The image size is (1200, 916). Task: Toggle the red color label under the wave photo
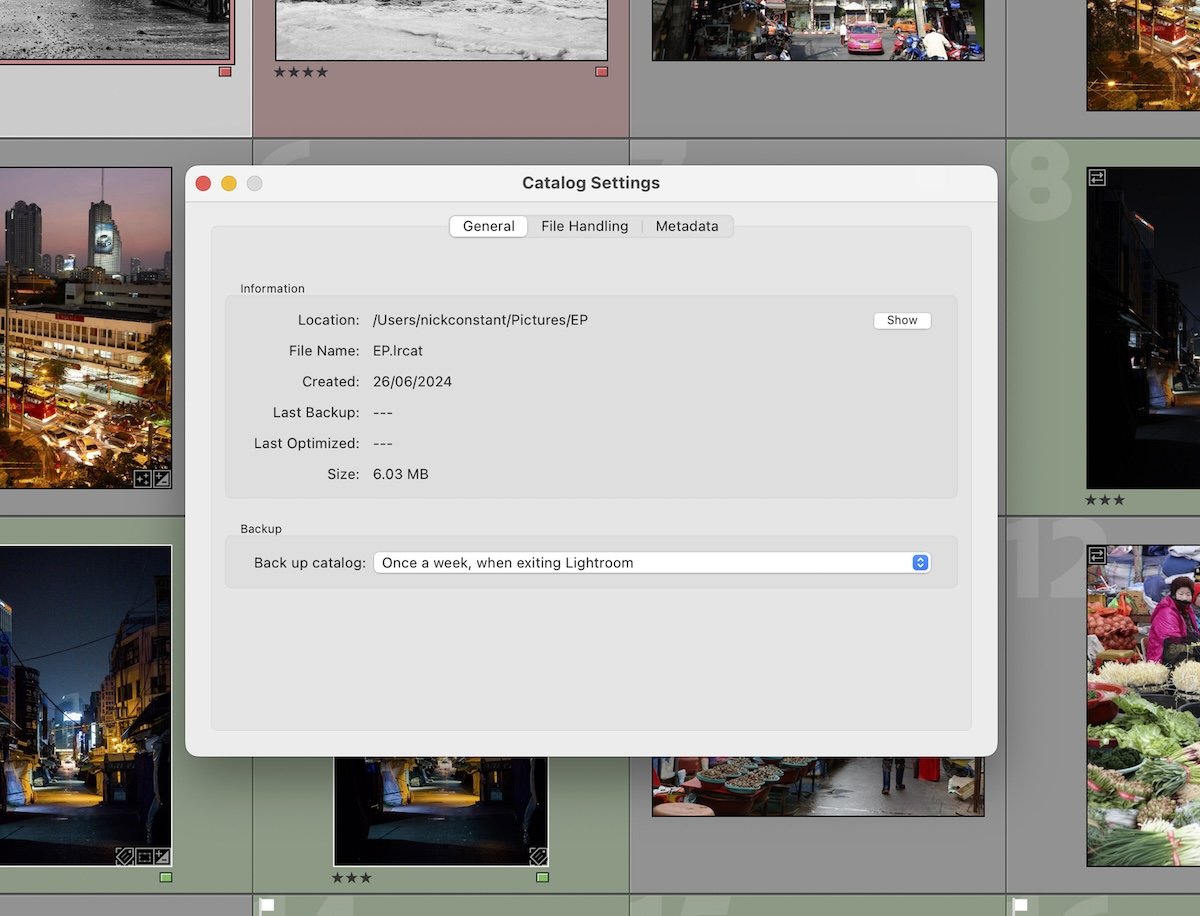click(601, 71)
